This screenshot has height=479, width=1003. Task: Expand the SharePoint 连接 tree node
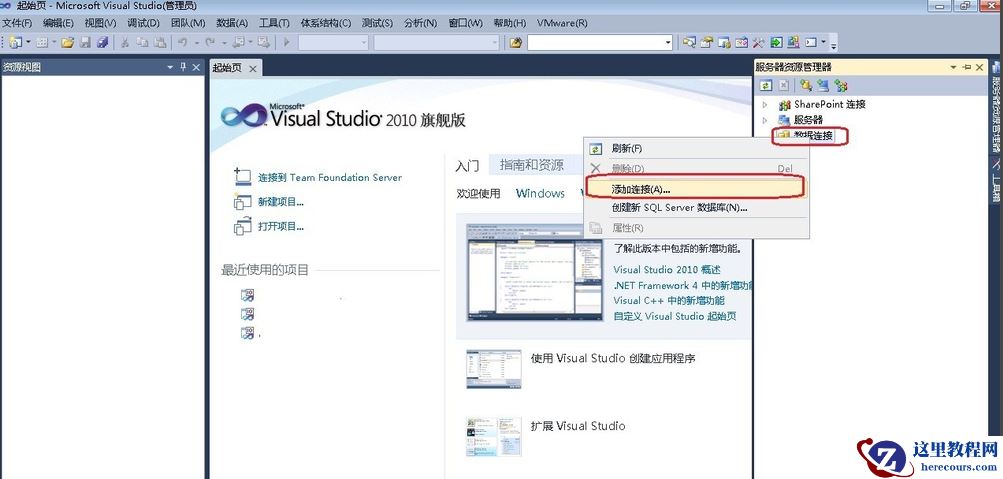click(x=765, y=104)
